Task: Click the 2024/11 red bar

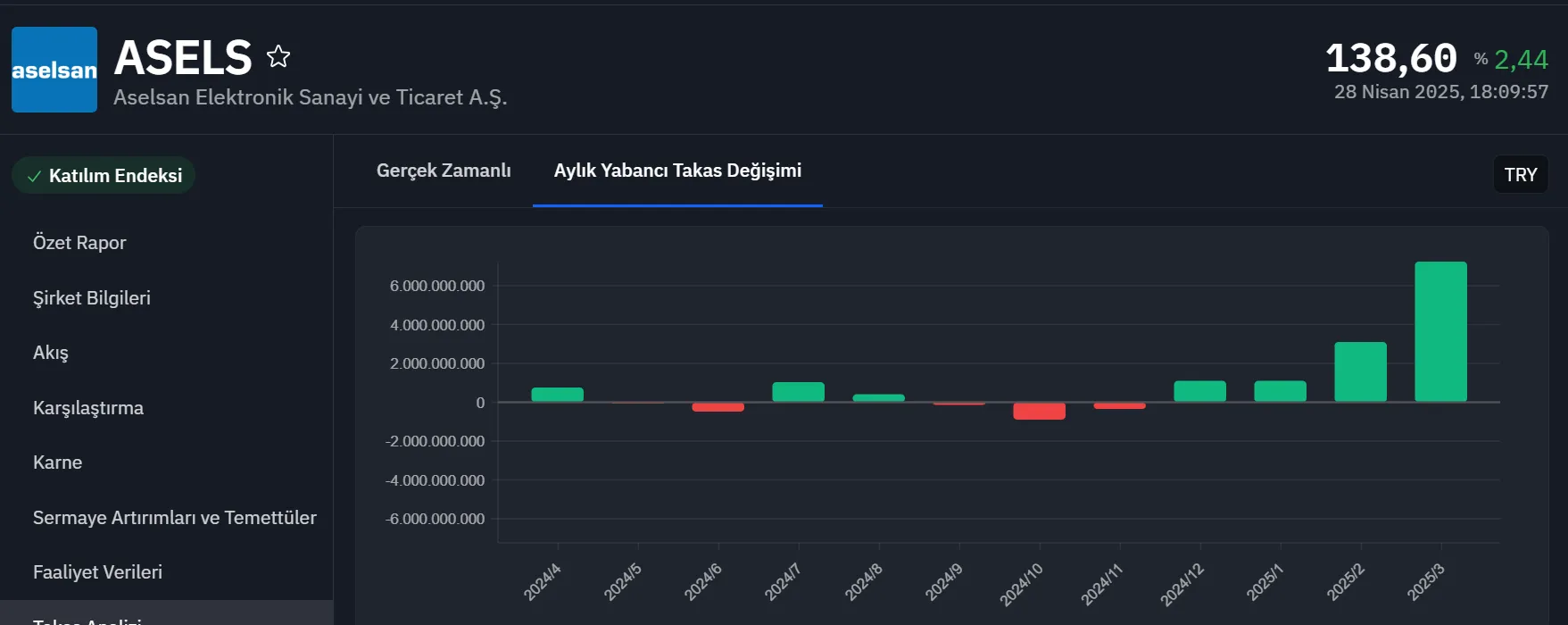Action: (x=1120, y=405)
